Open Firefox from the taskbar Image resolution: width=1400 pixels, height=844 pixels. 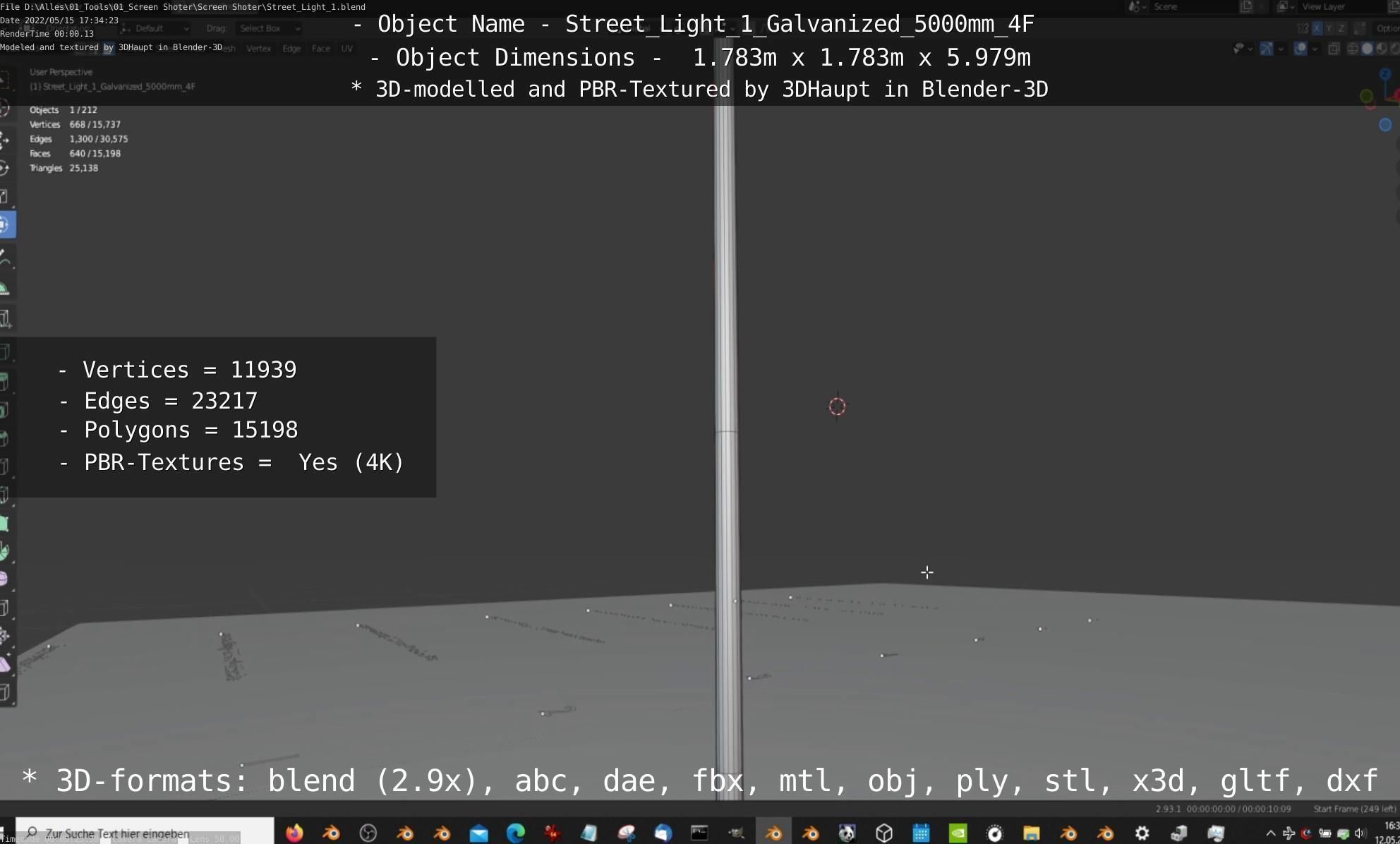[294, 833]
